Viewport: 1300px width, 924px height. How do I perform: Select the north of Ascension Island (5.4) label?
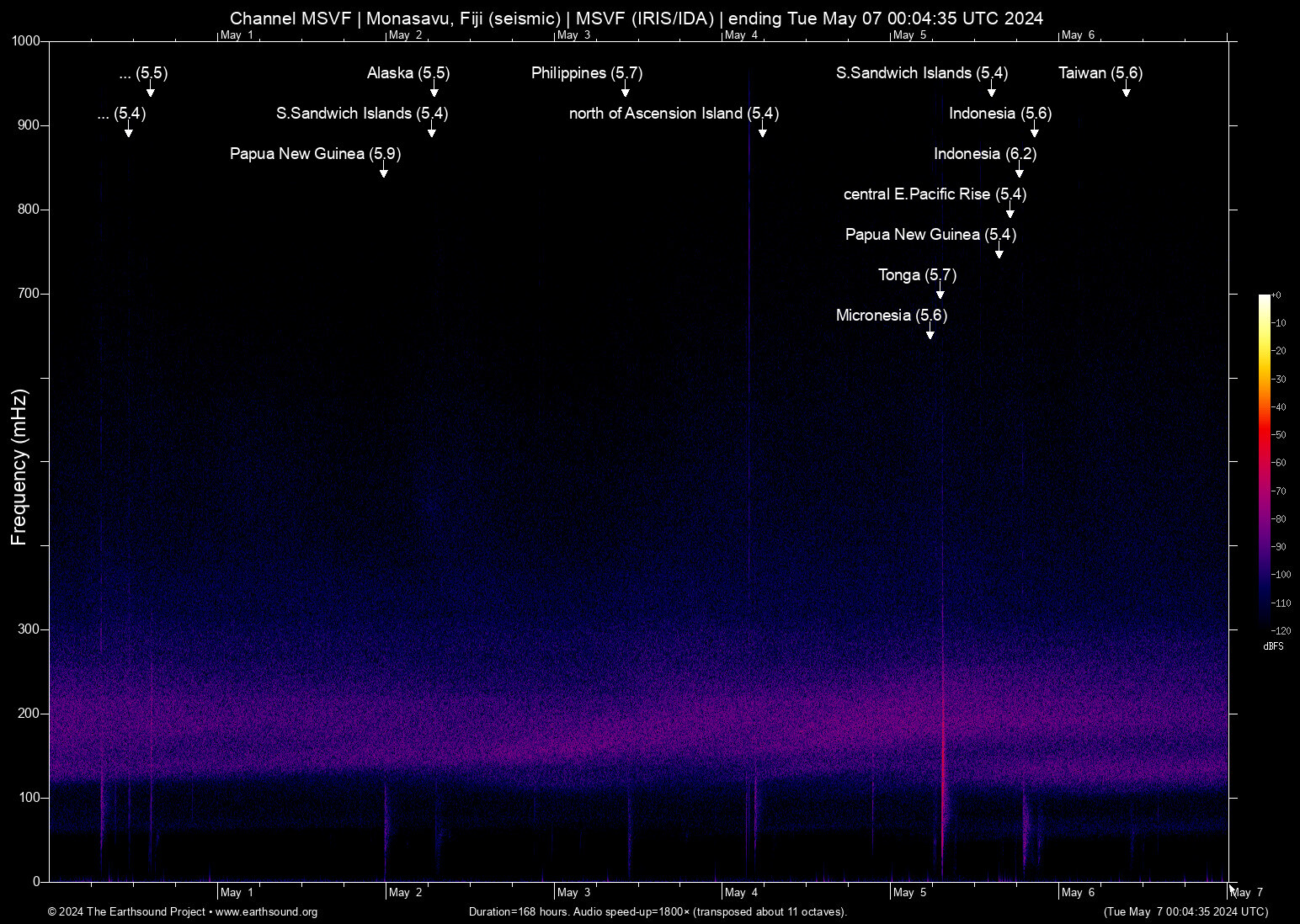(x=674, y=114)
